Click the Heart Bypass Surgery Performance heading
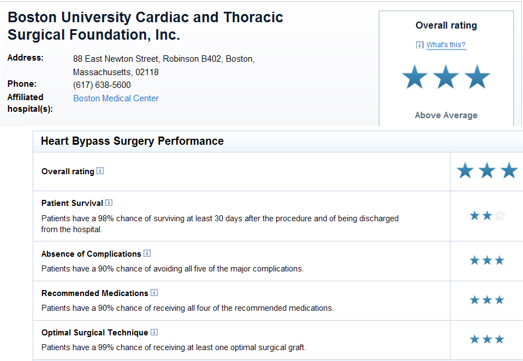 [132, 141]
